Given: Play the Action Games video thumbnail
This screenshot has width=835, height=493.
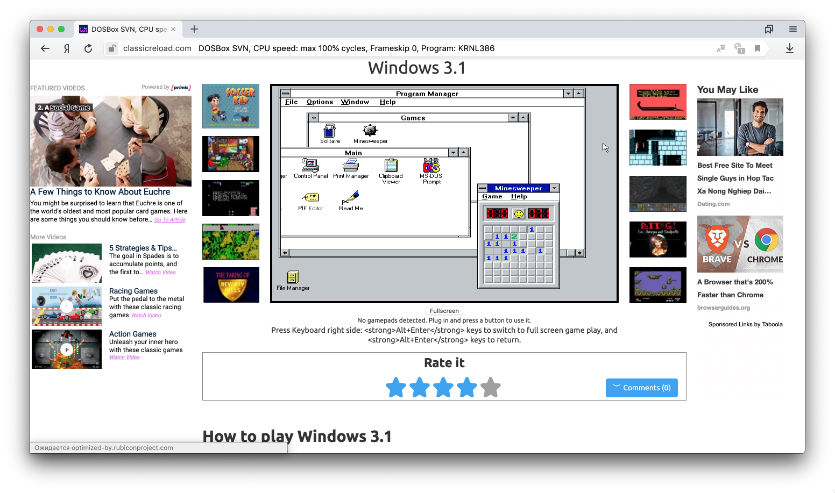Looking at the screenshot, I should pyautogui.click(x=67, y=349).
